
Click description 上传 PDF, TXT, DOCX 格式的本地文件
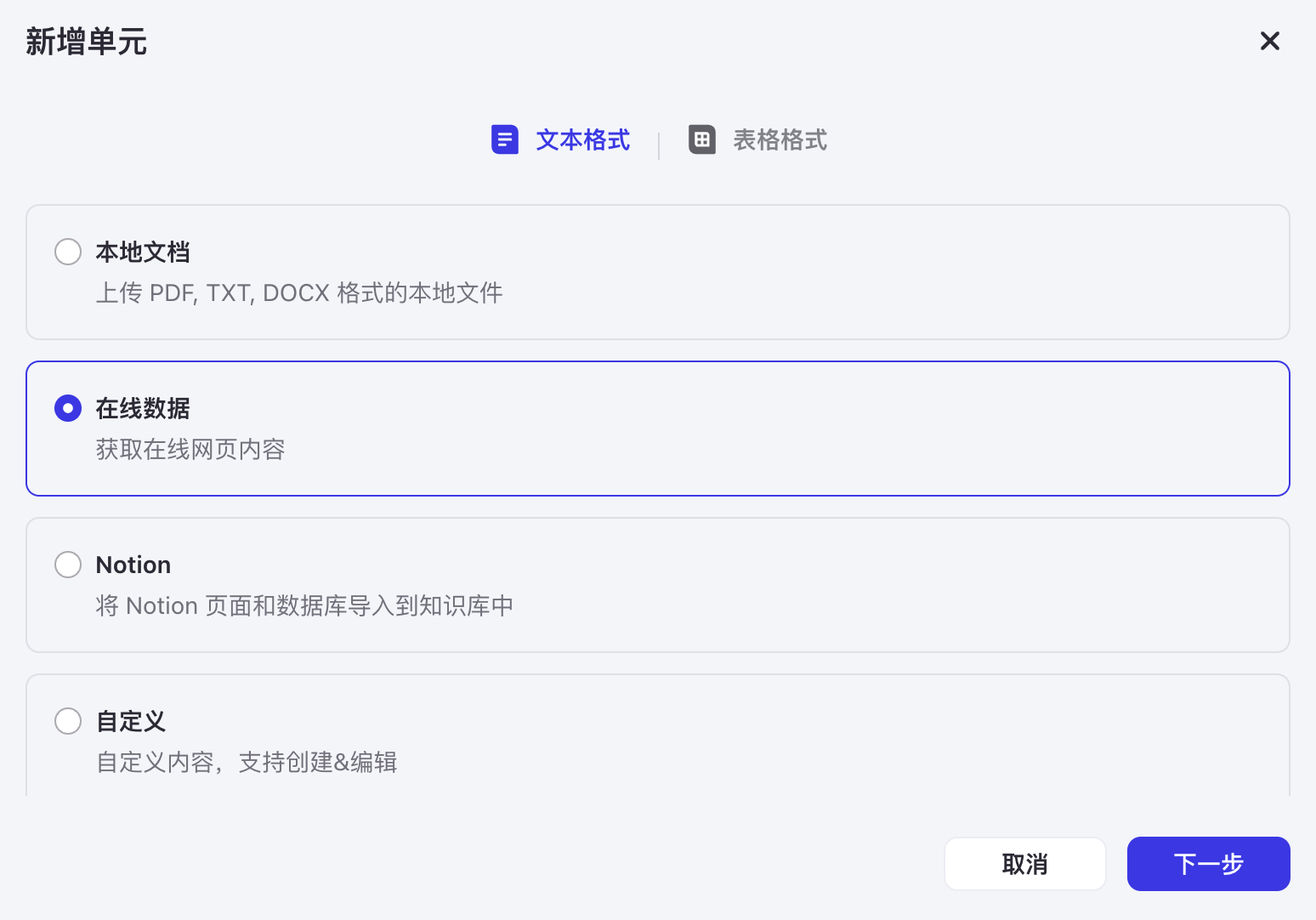pyautogui.click(x=299, y=292)
